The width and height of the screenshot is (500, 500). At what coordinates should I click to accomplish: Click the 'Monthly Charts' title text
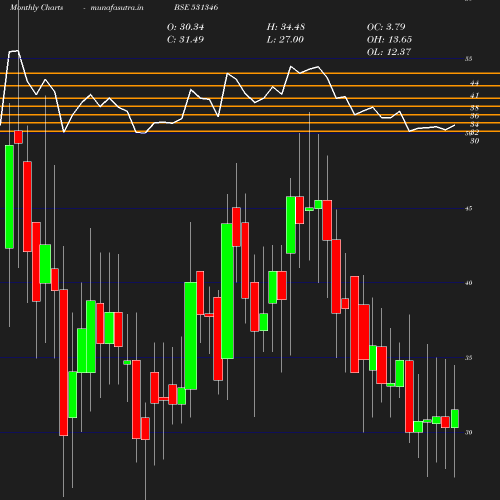pyautogui.click(x=37, y=7)
